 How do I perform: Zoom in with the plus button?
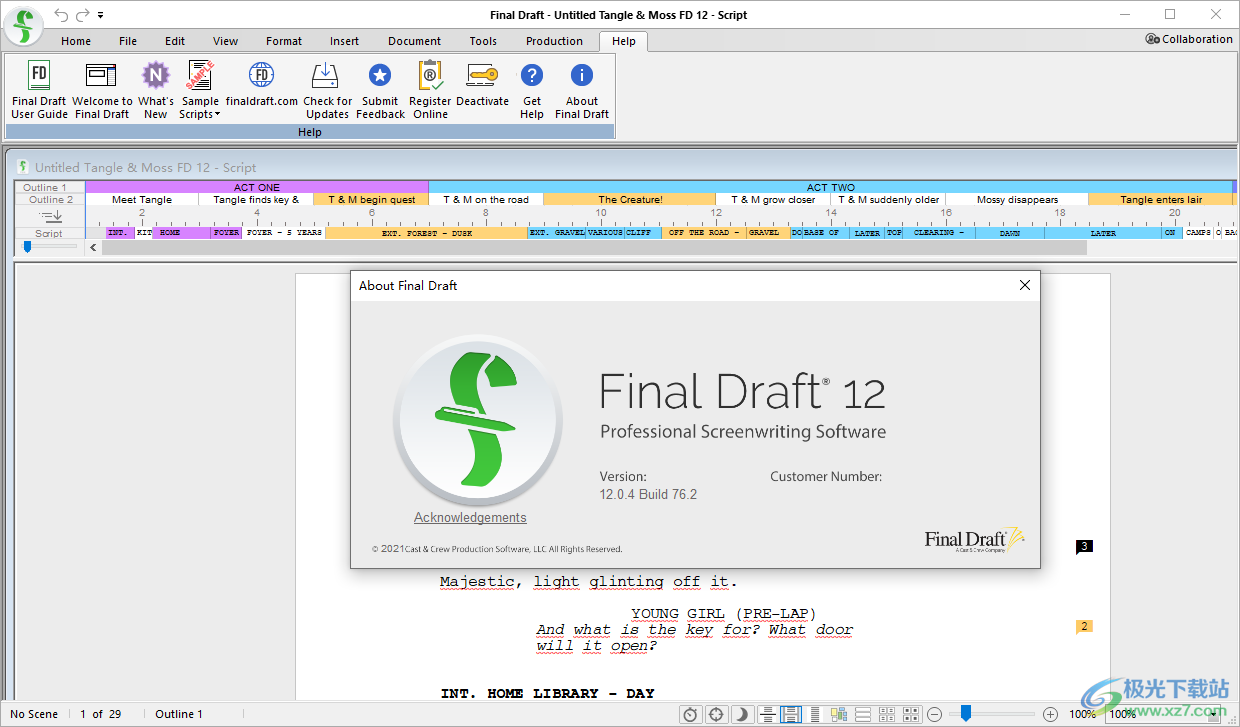pos(1050,714)
